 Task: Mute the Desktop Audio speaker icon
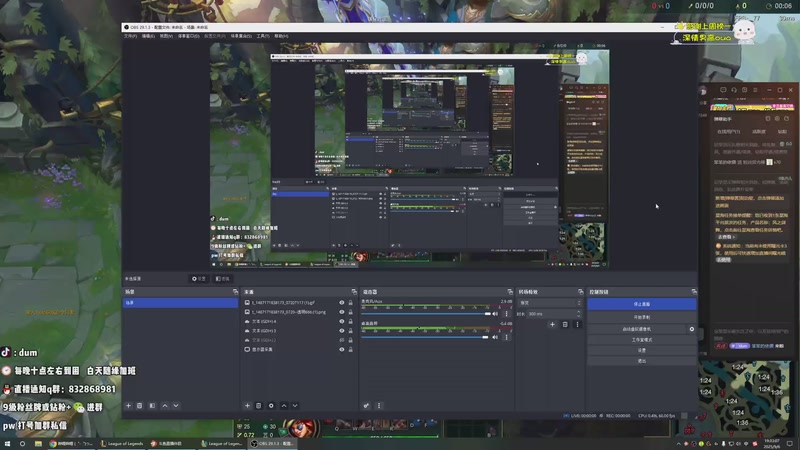pyautogui.click(x=495, y=337)
